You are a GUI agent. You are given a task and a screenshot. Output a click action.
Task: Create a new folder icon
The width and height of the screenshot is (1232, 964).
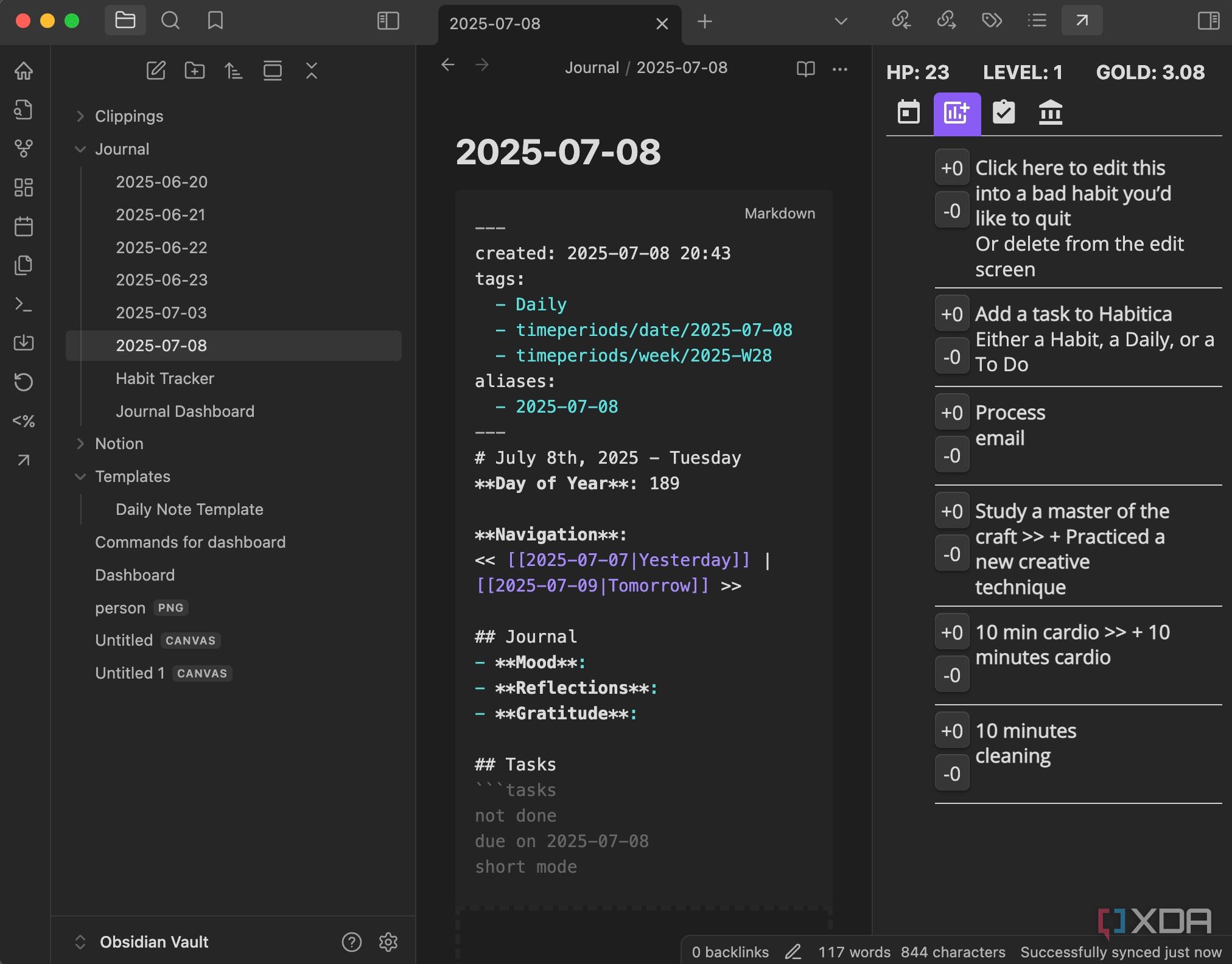coord(195,71)
